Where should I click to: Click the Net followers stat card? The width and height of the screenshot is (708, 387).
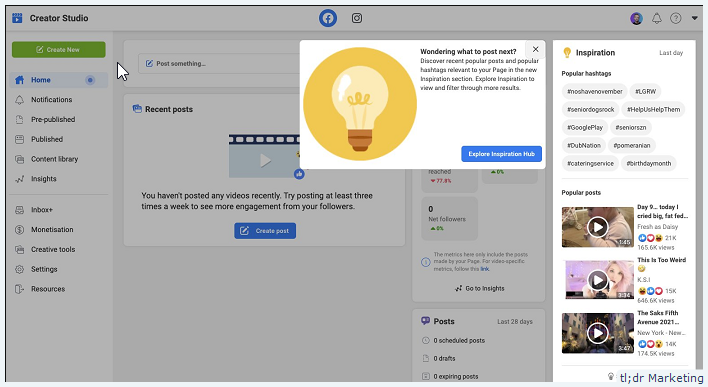click(449, 219)
